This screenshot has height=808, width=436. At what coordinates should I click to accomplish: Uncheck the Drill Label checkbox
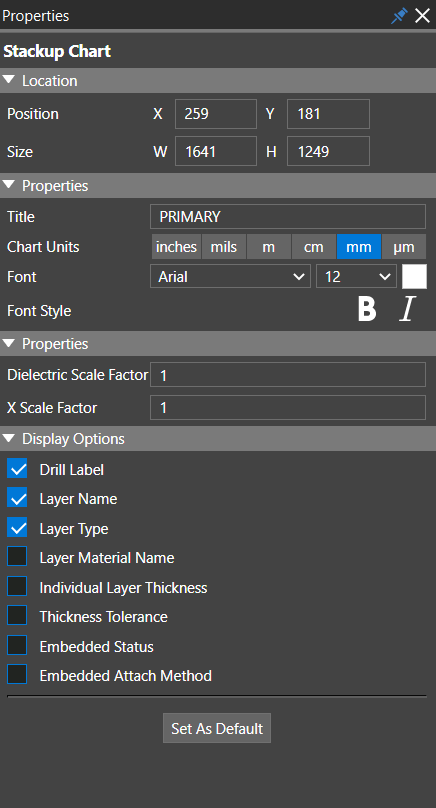point(17,469)
